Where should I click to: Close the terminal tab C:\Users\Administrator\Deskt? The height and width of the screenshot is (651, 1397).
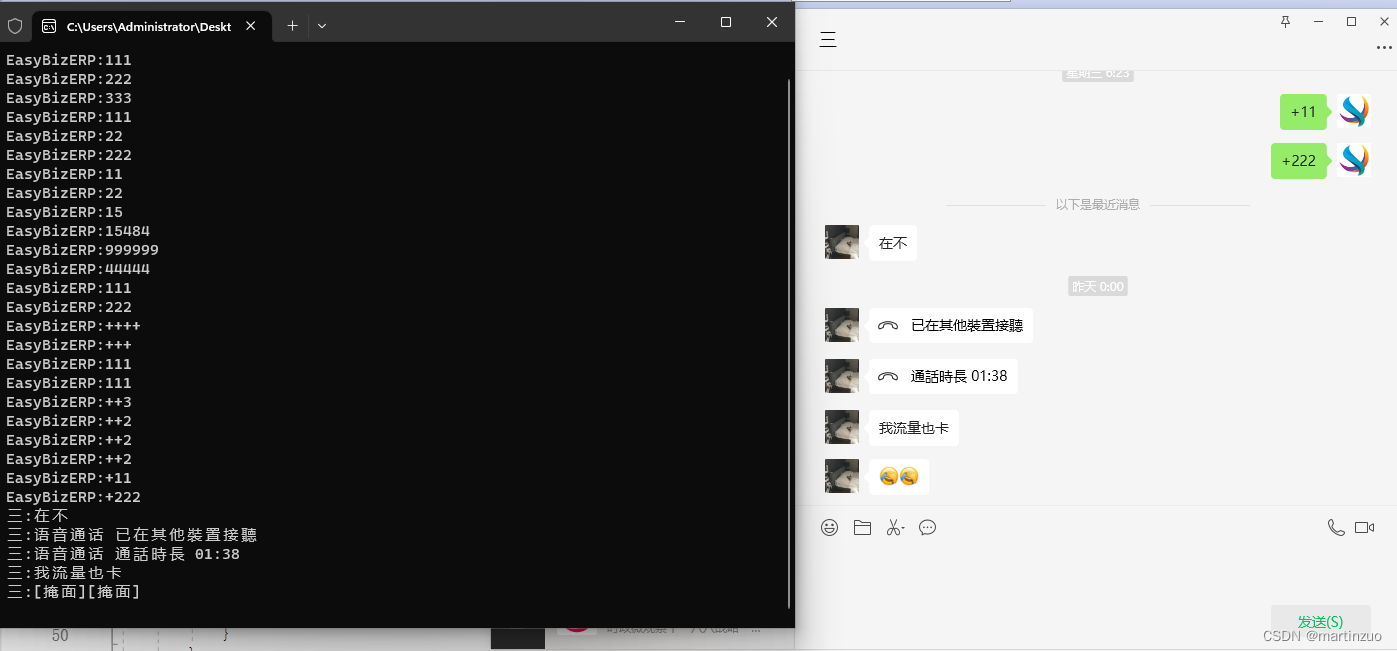coord(251,26)
